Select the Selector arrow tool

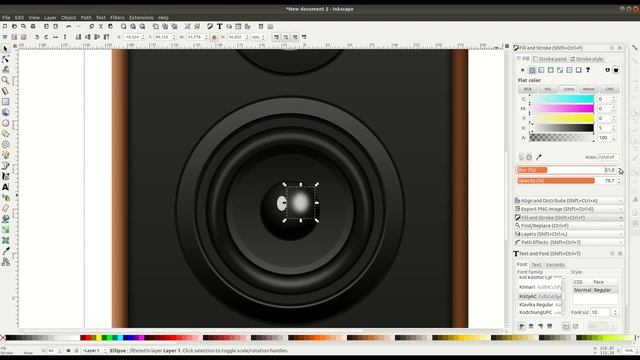click(x=5, y=49)
